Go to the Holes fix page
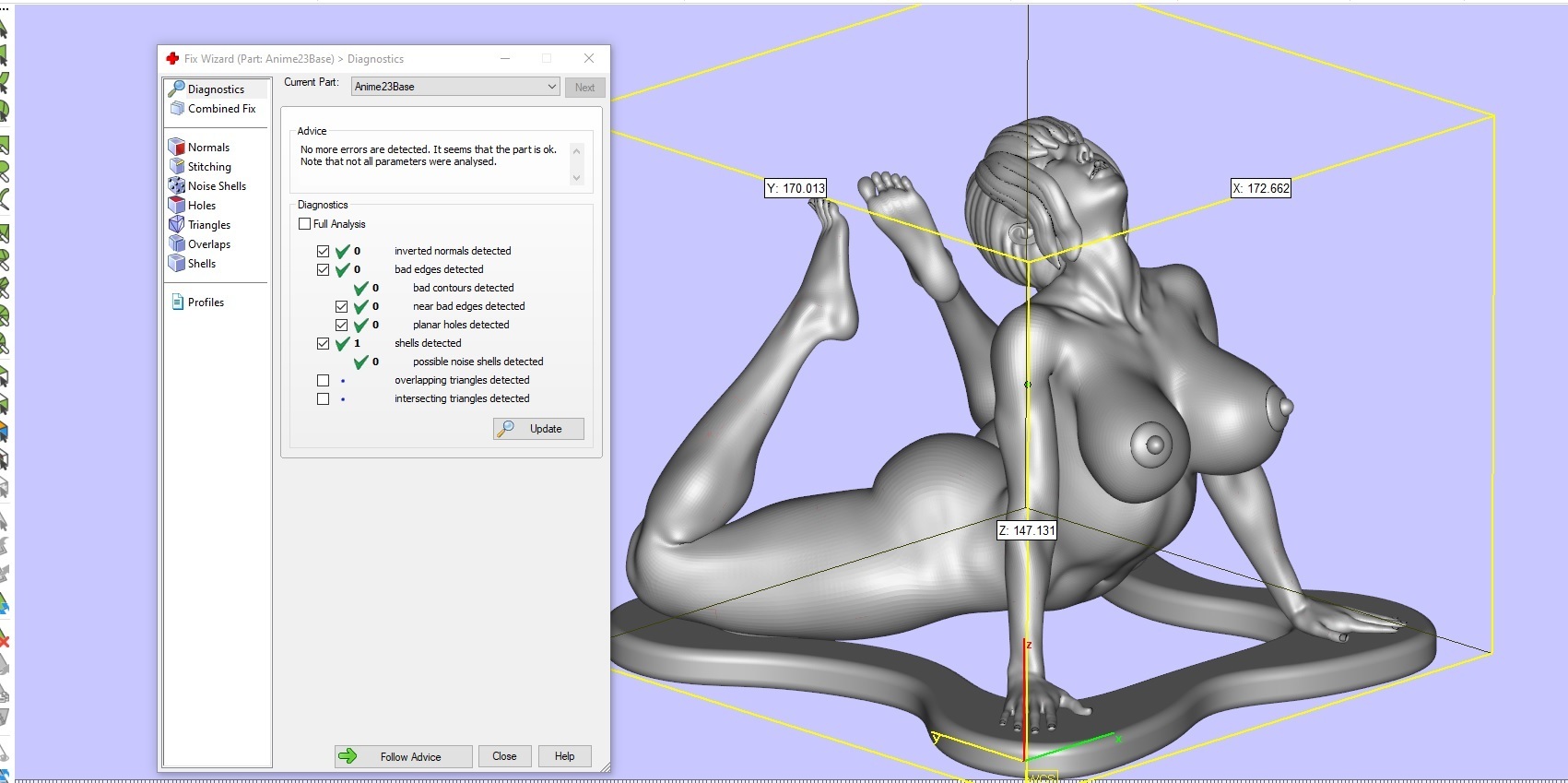The height and width of the screenshot is (783, 1568). (201, 206)
